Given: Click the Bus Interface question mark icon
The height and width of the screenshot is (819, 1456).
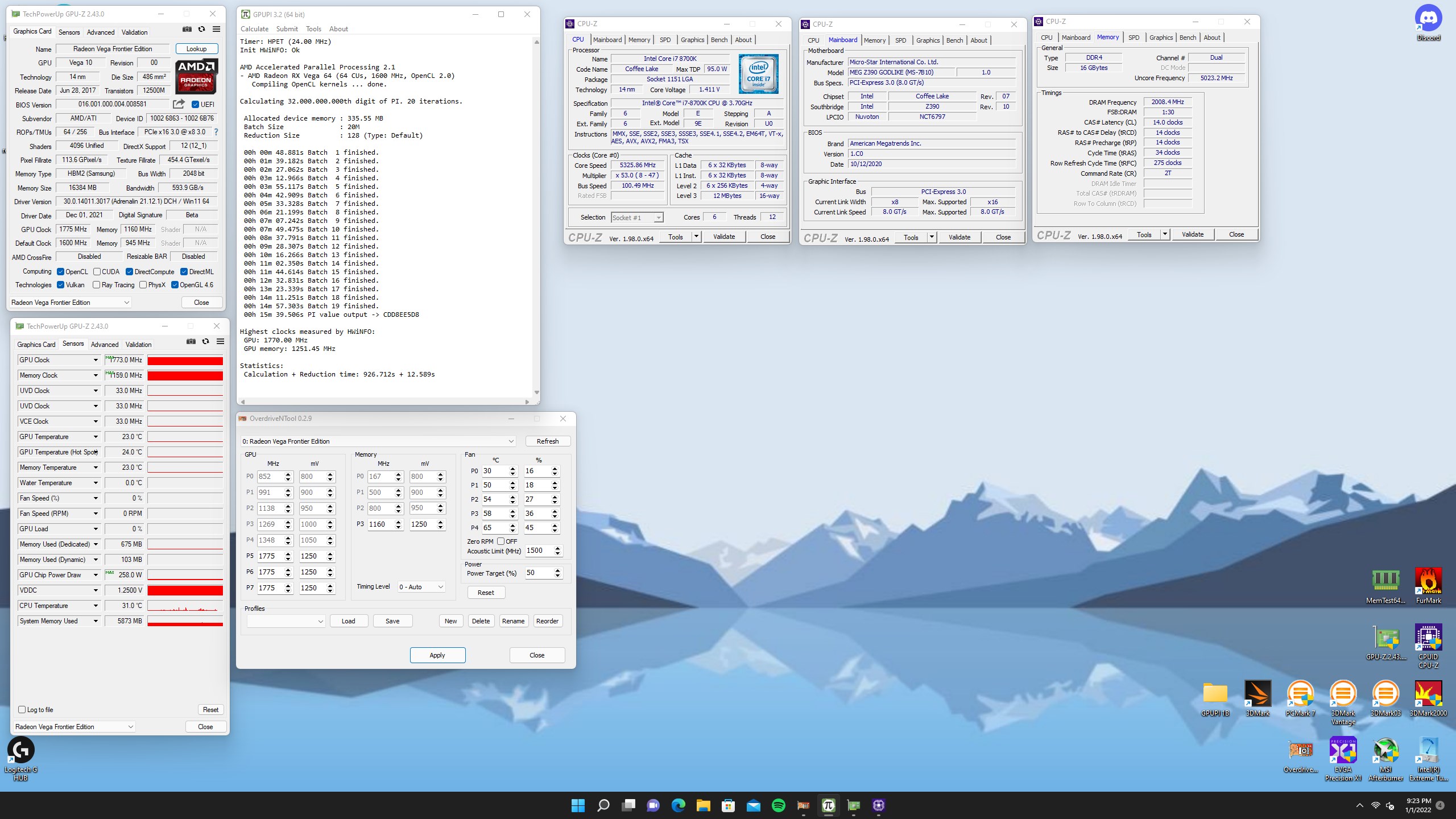Looking at the screenshot, I should pyautogui.click(x=216, y=132).
